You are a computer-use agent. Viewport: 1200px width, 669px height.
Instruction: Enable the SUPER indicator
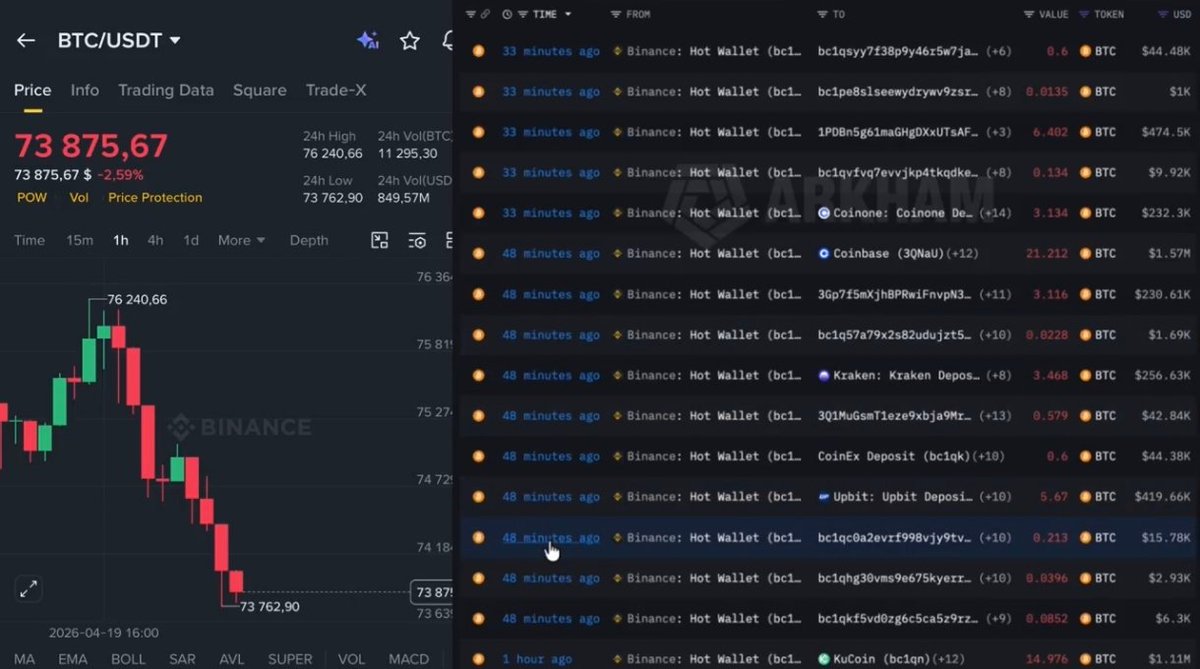click(x=291, y=659)
